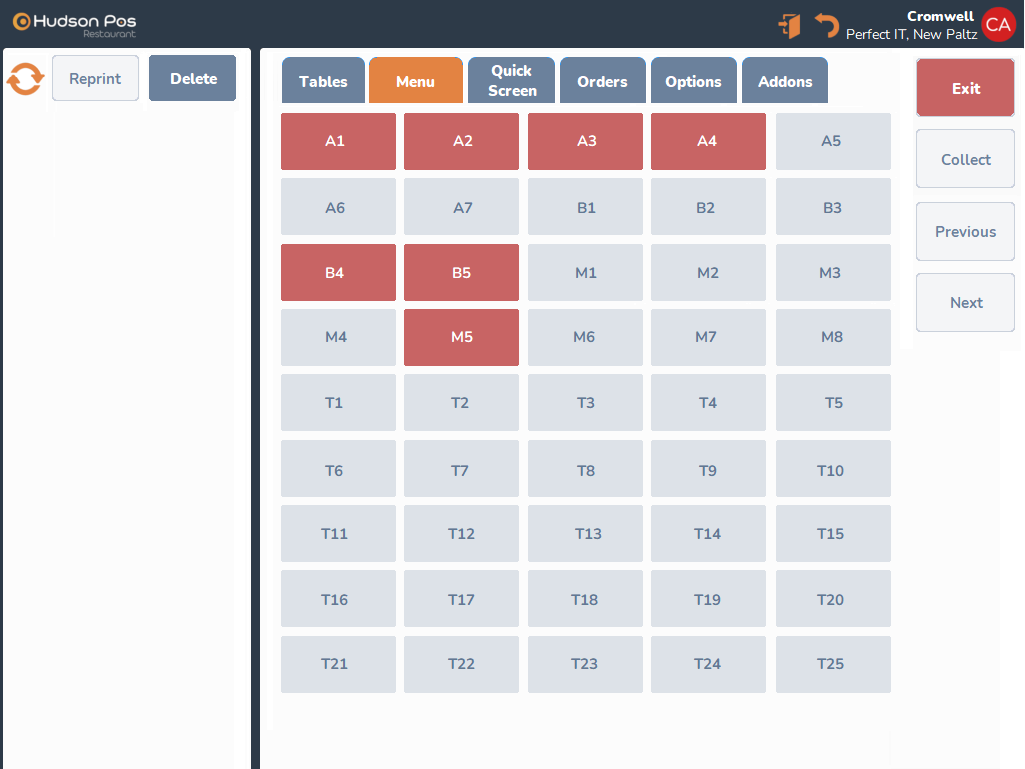The image size is (1025, 769).
Task: Switch to the Tables tab
Action: pyautogui.click(x=323, y=81)
